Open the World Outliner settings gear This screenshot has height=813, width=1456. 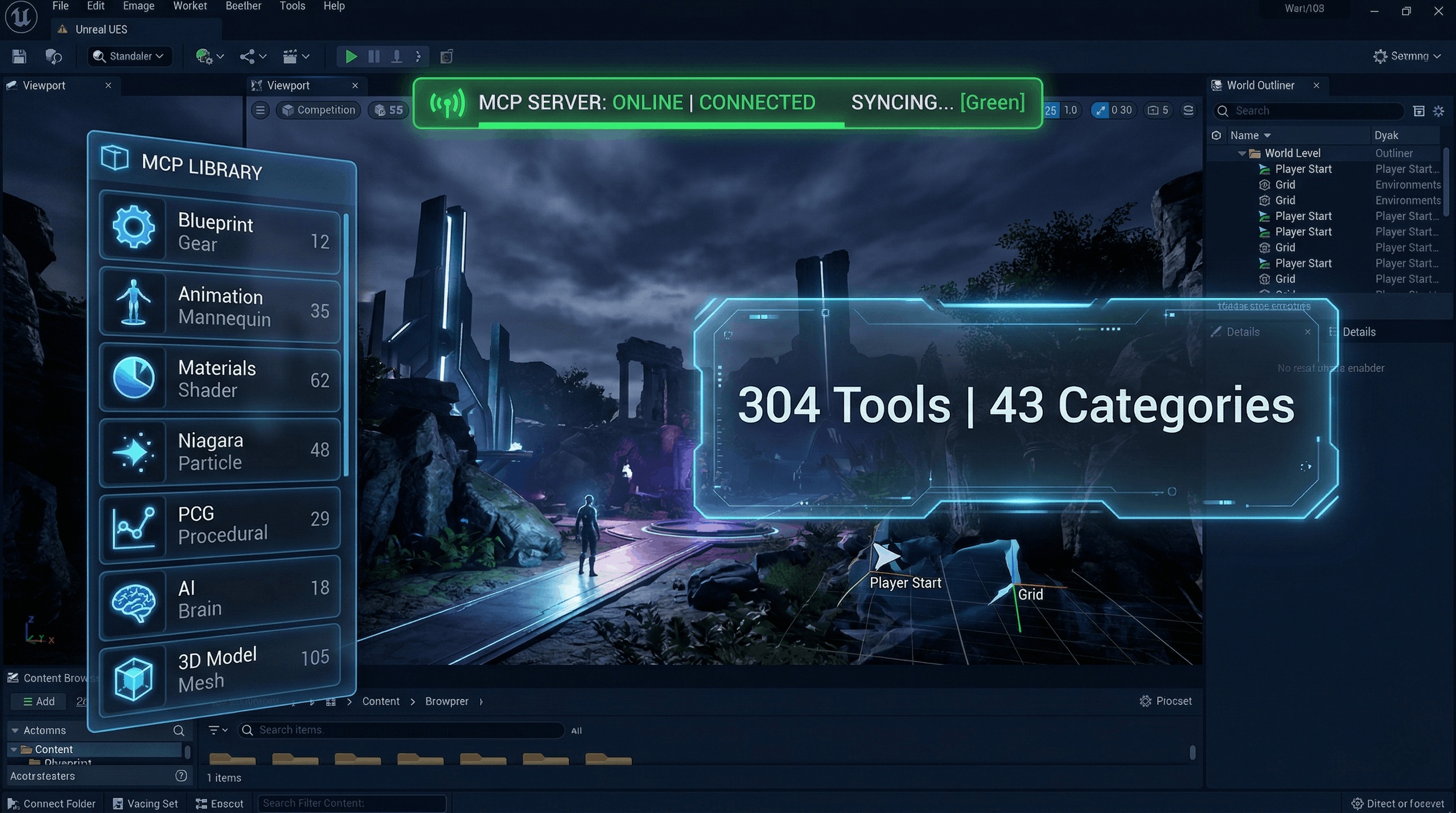pyautogui.click(x=1439, y=111)
